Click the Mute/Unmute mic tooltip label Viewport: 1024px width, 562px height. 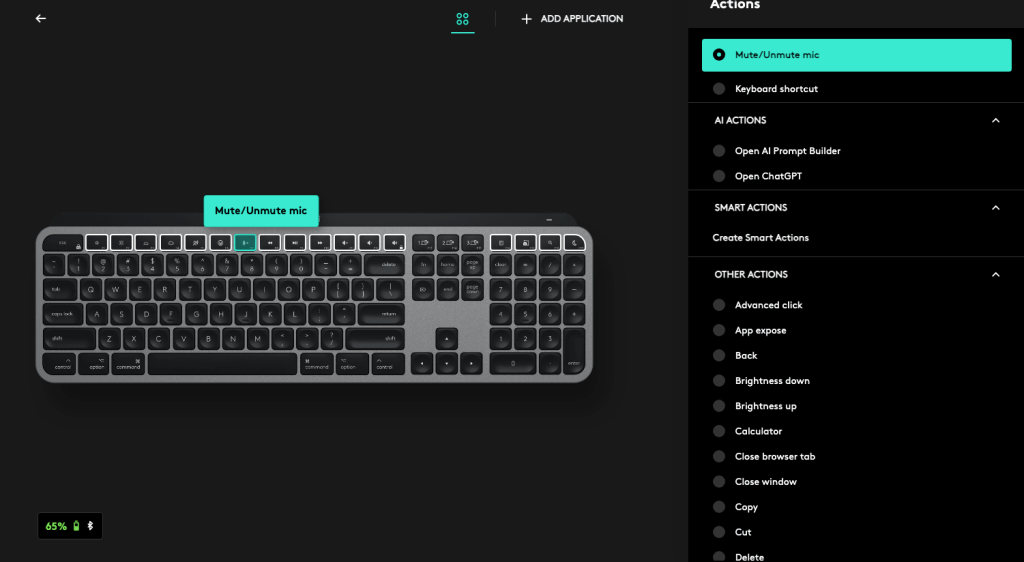261,211
